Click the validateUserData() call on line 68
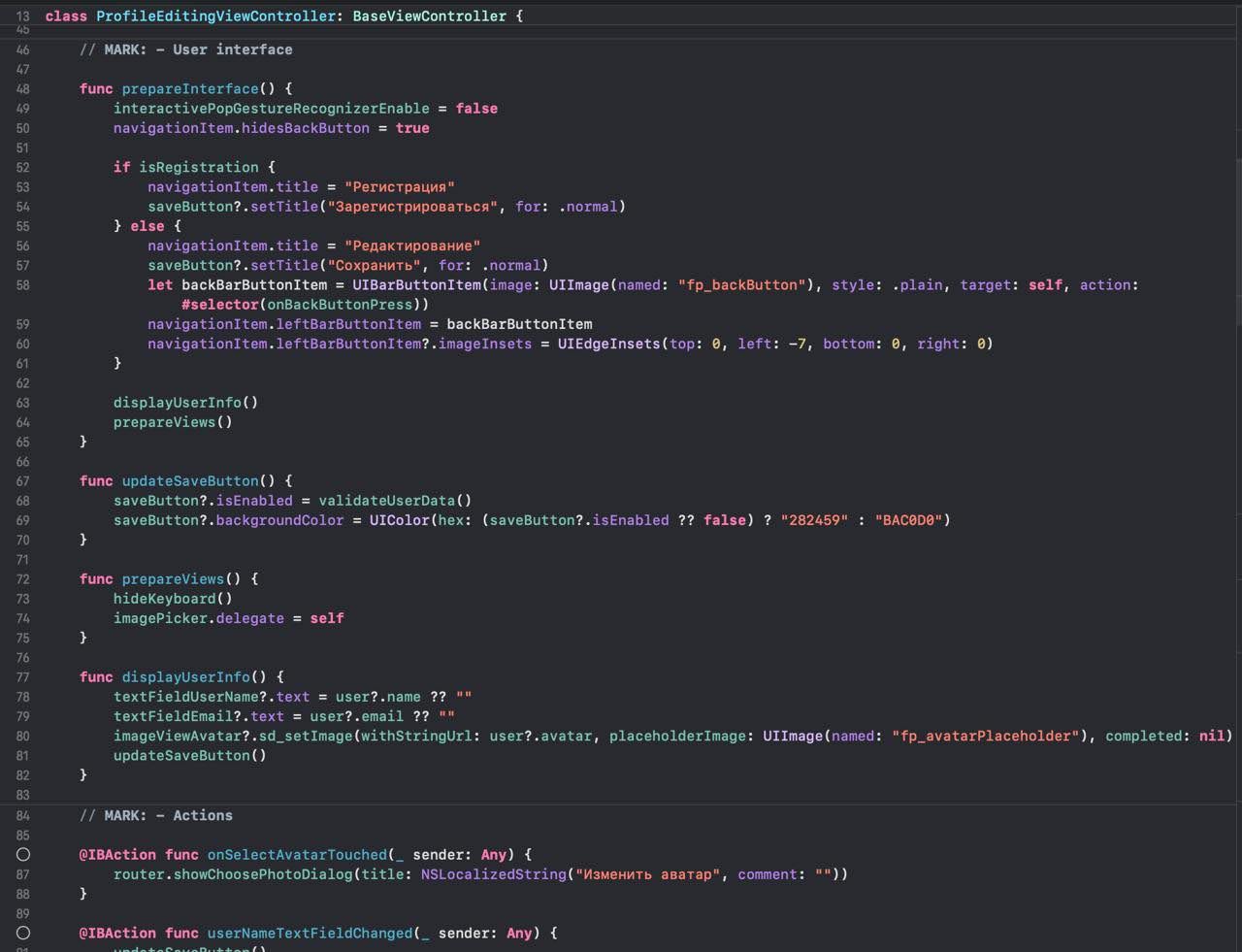Image resolution: width=1242 pixels, height=952 pixels. [395, 501]
